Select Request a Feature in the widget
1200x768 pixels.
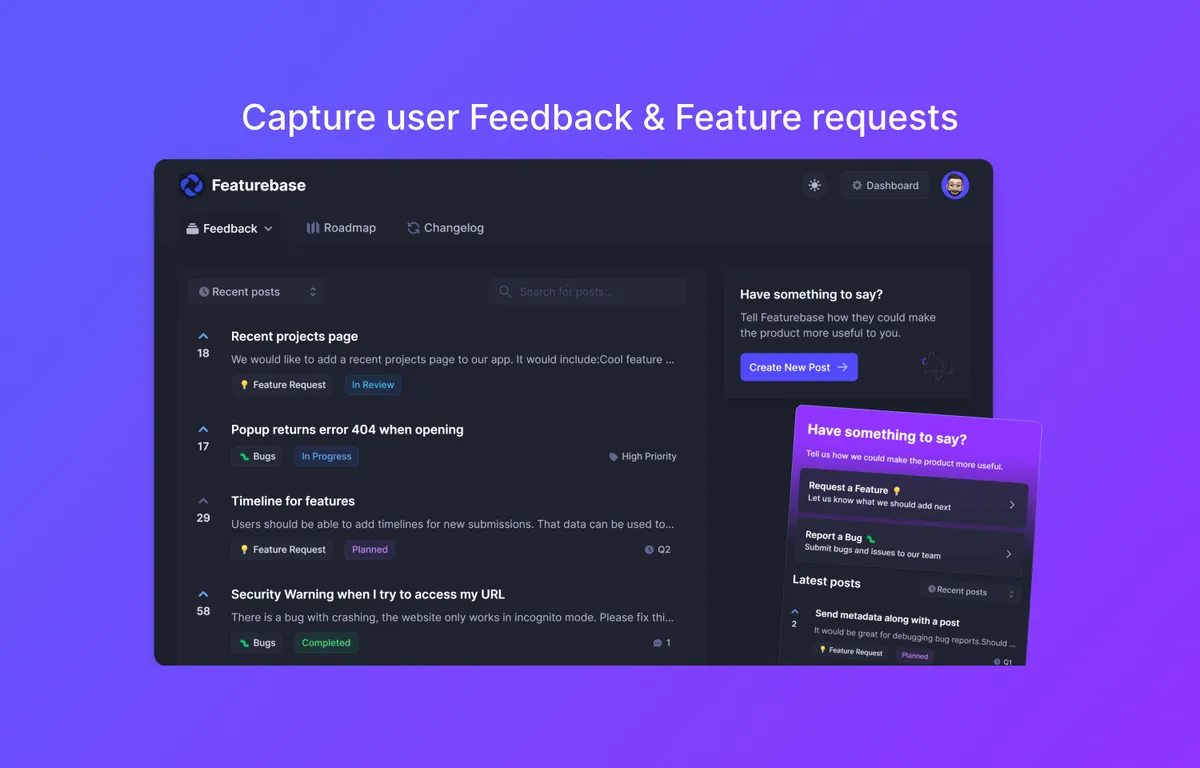(x=912, y=497)
